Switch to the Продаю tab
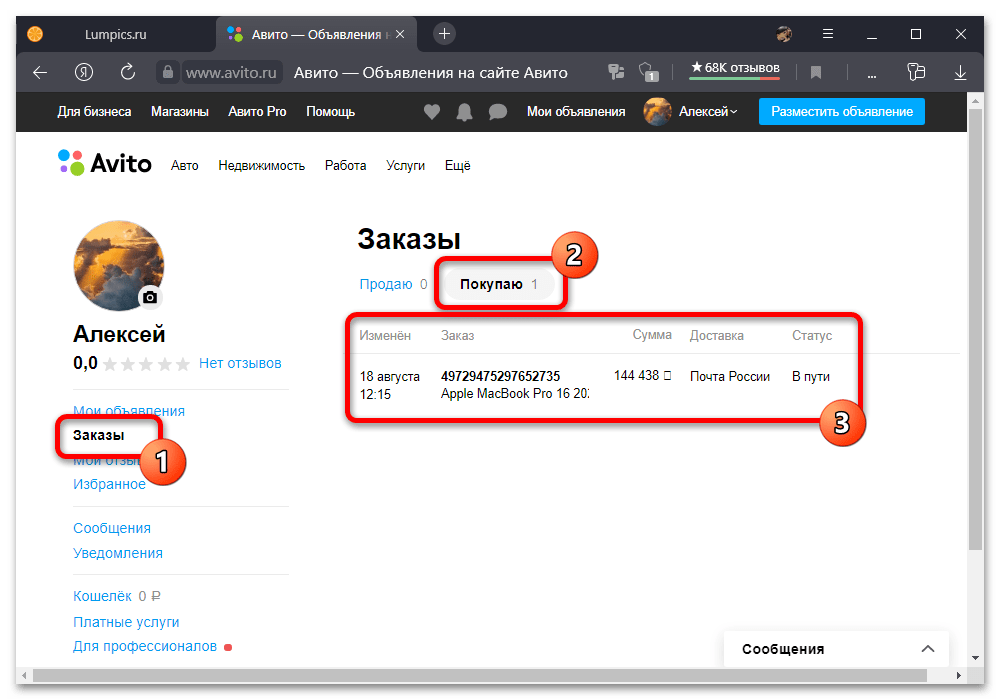Viewport: 1000px width, 700px height. click(386, 284)
